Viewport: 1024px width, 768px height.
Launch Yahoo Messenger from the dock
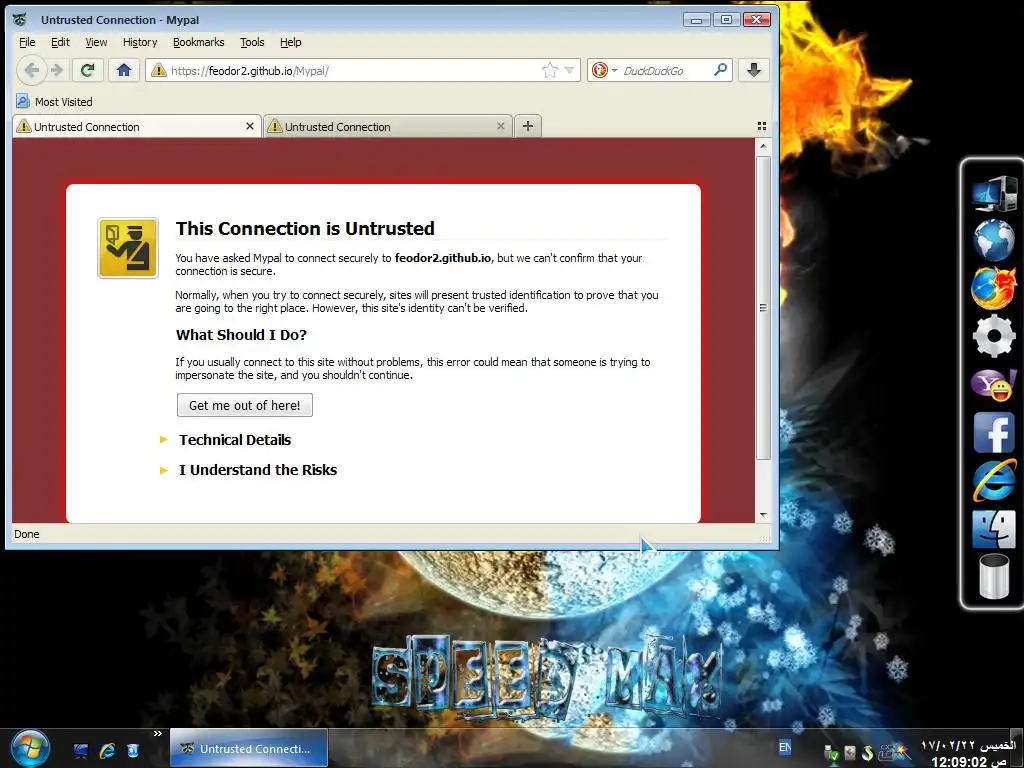click(994, 384)
